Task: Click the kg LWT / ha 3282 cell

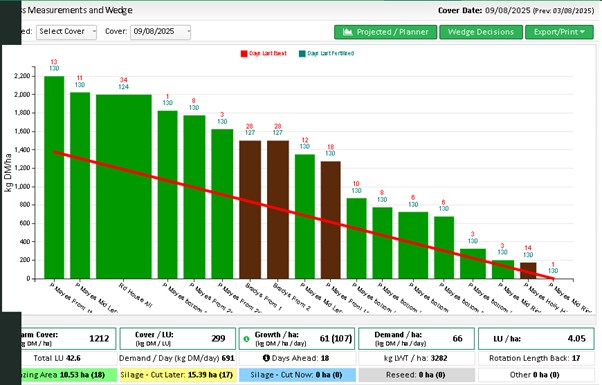Action: point(416,358)
